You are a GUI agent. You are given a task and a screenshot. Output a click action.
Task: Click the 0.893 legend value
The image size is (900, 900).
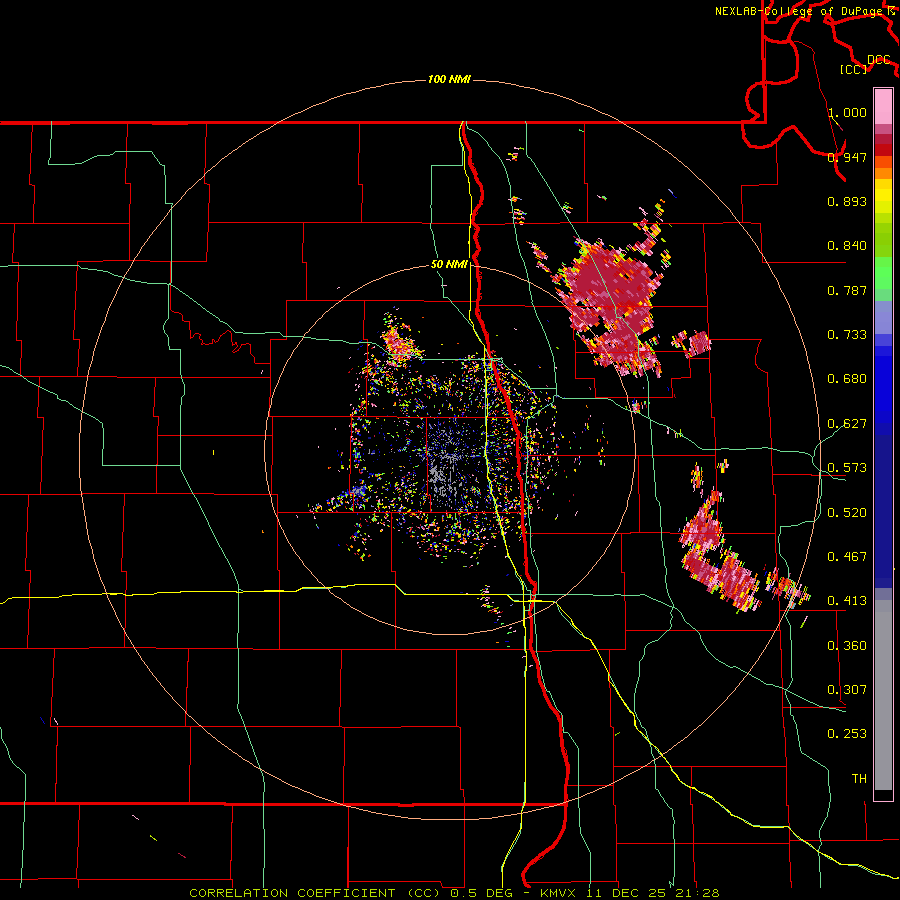pos(847,201)
